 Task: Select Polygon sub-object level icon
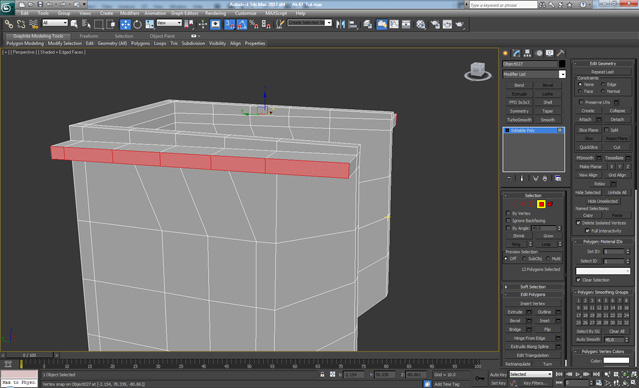click(x=541, y=204)
